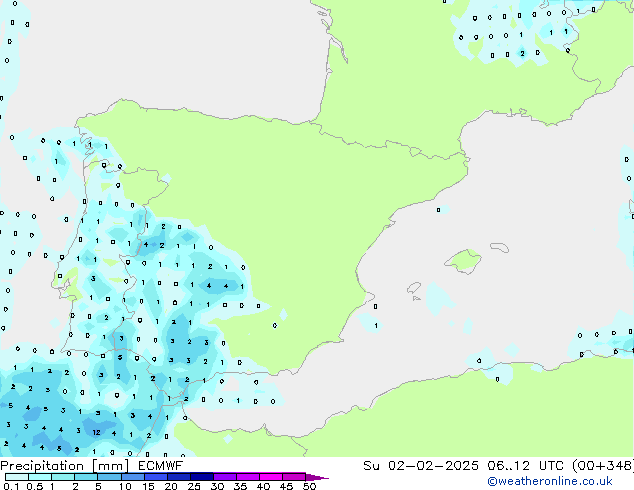The height and width of the screenshot is (490, 634).
Task: Click the '20' legend scale label
Action: tap(171, 486)
